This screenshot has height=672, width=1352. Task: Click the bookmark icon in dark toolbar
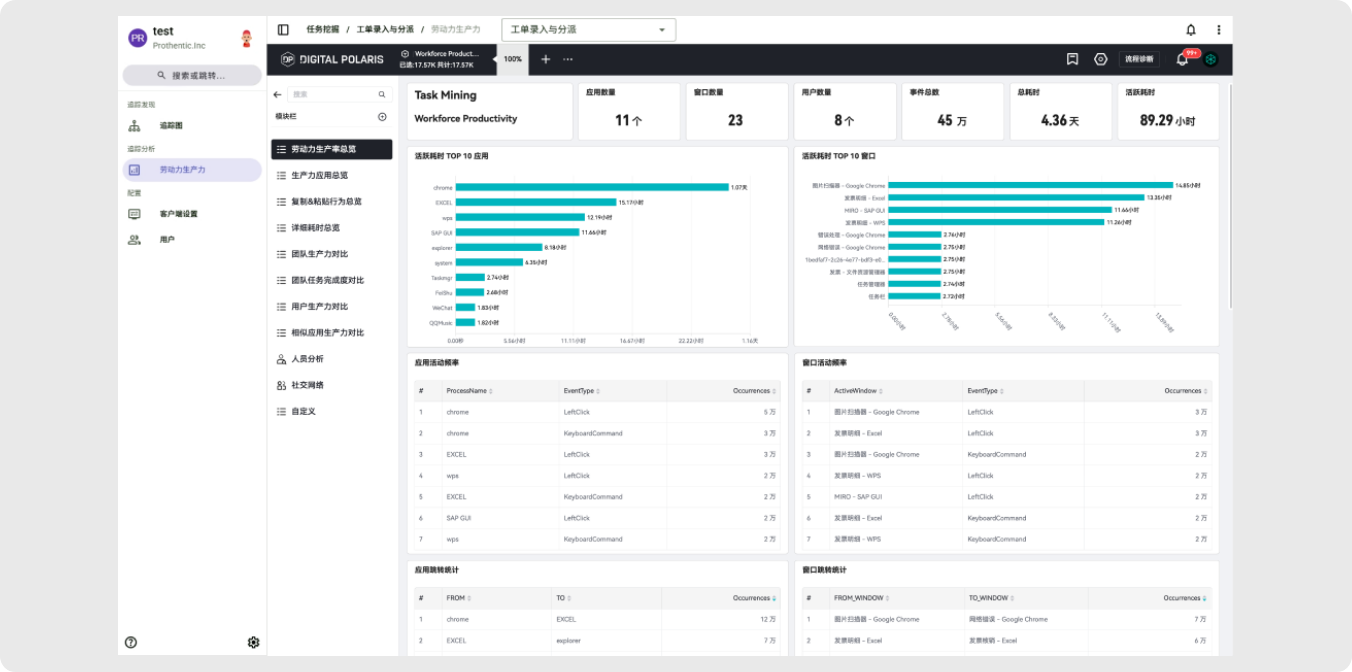pyautogui.click(x=1072, y=59)
